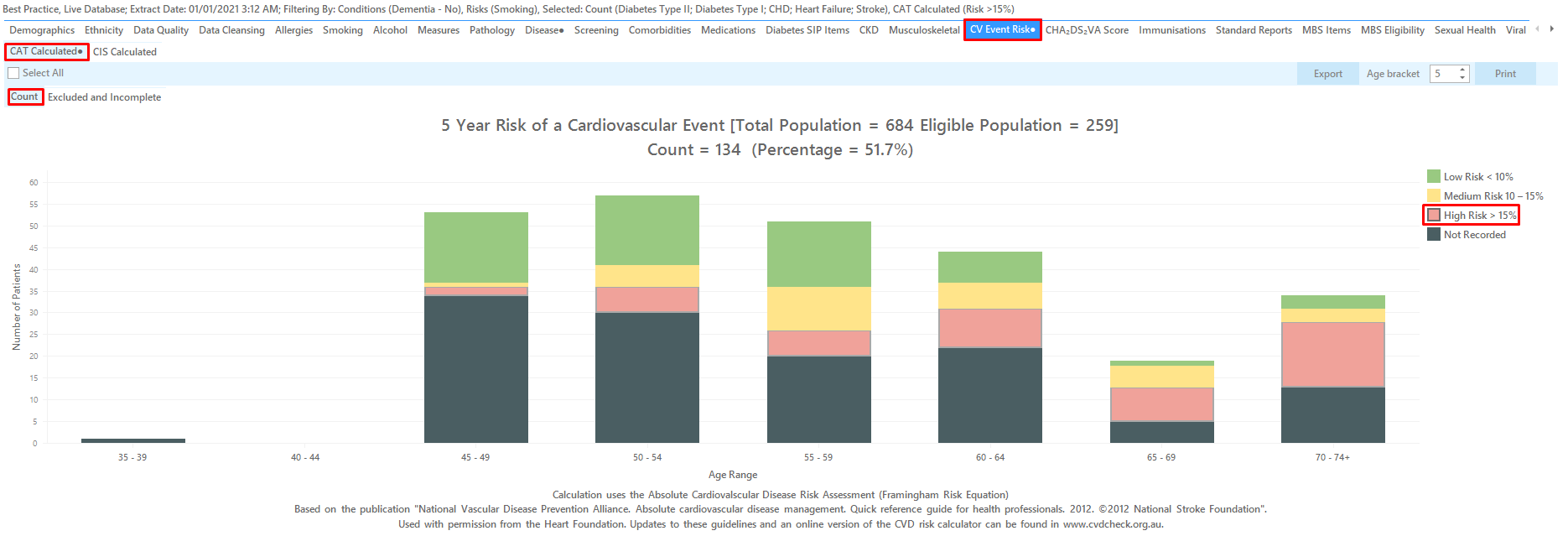Click the Medium Risk yellow legend swatch
This screenshot has height=536, width=1568.
[x=1434, y=195]
